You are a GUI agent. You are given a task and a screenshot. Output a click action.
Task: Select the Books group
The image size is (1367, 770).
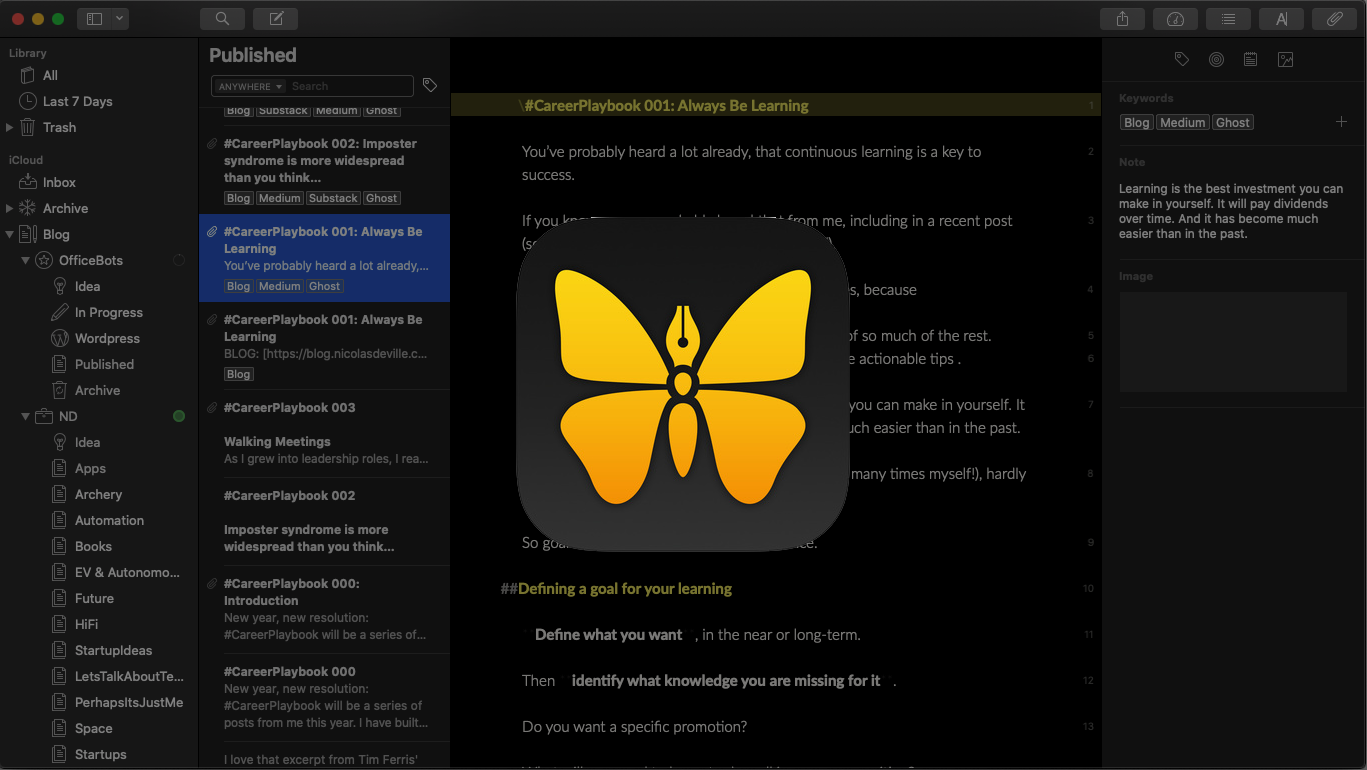(x=93, y=546)
